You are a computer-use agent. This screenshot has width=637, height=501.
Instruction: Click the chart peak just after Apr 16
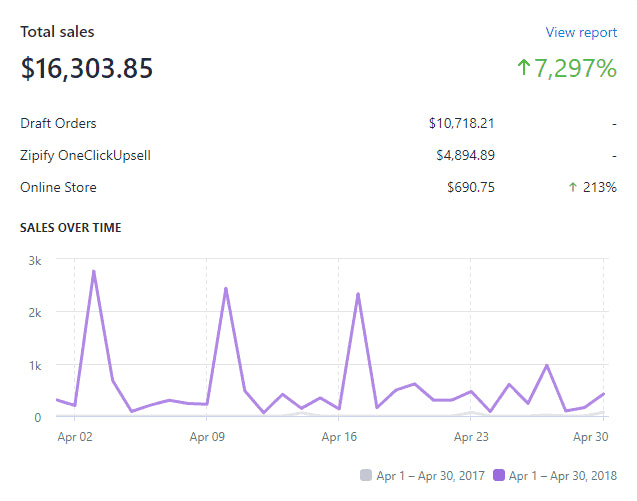pos(358,294)
